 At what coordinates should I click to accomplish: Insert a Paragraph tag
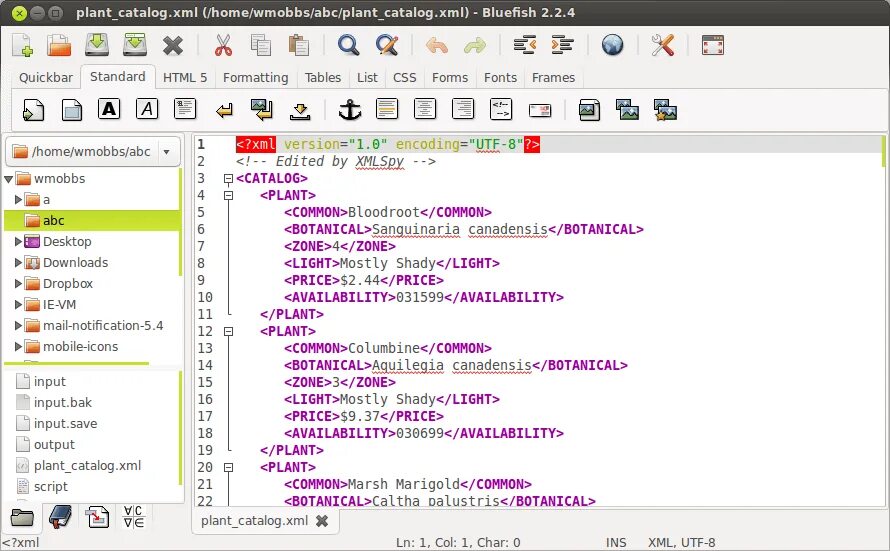tap(185, 109)
